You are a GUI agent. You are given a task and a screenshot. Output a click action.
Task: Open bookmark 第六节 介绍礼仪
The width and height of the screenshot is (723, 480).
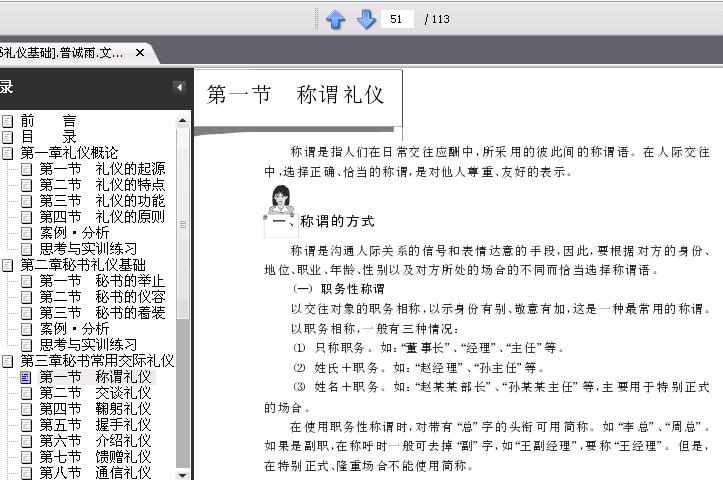point(95,441)
